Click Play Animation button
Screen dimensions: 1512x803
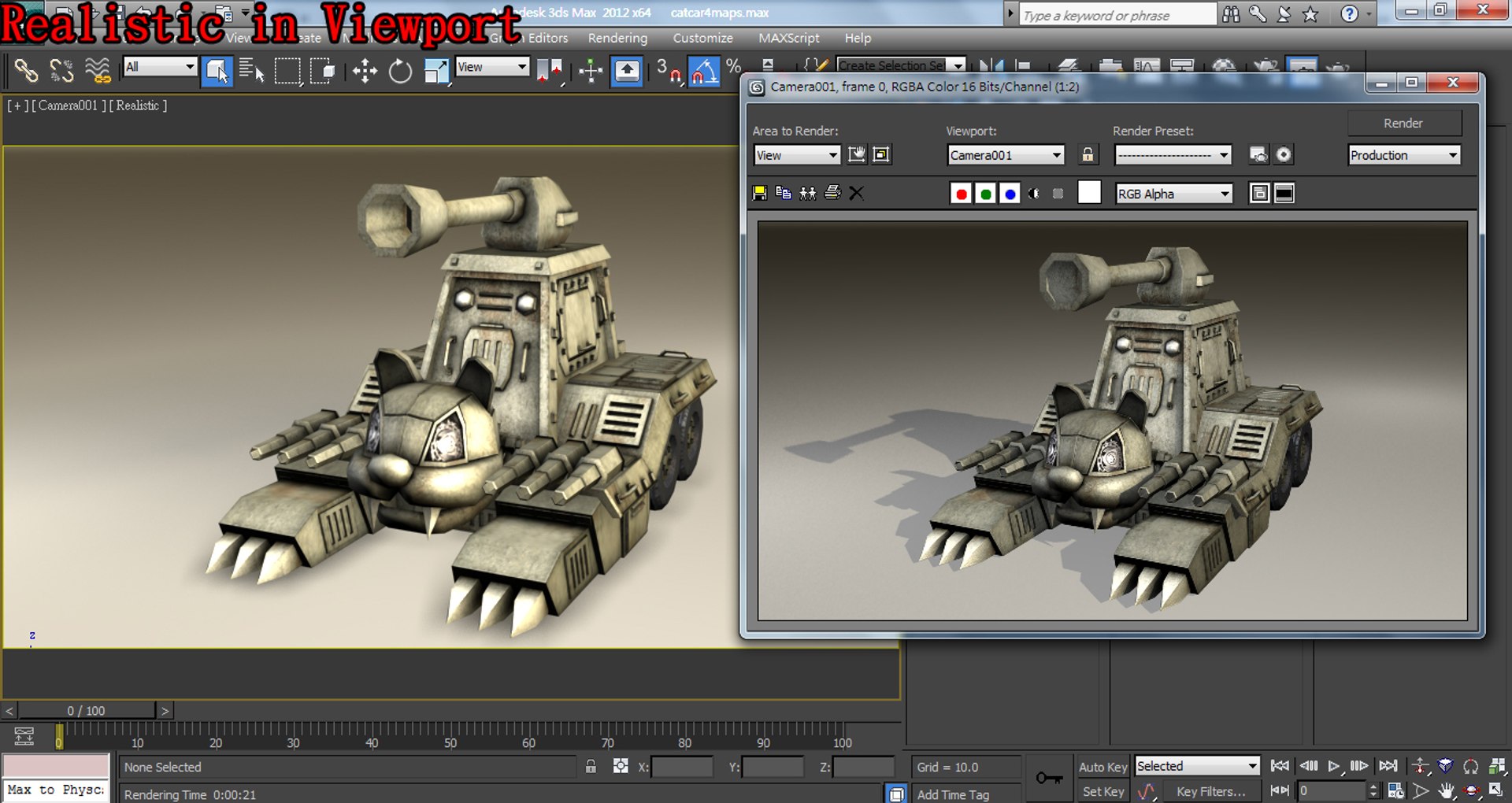pos(1333,766)
